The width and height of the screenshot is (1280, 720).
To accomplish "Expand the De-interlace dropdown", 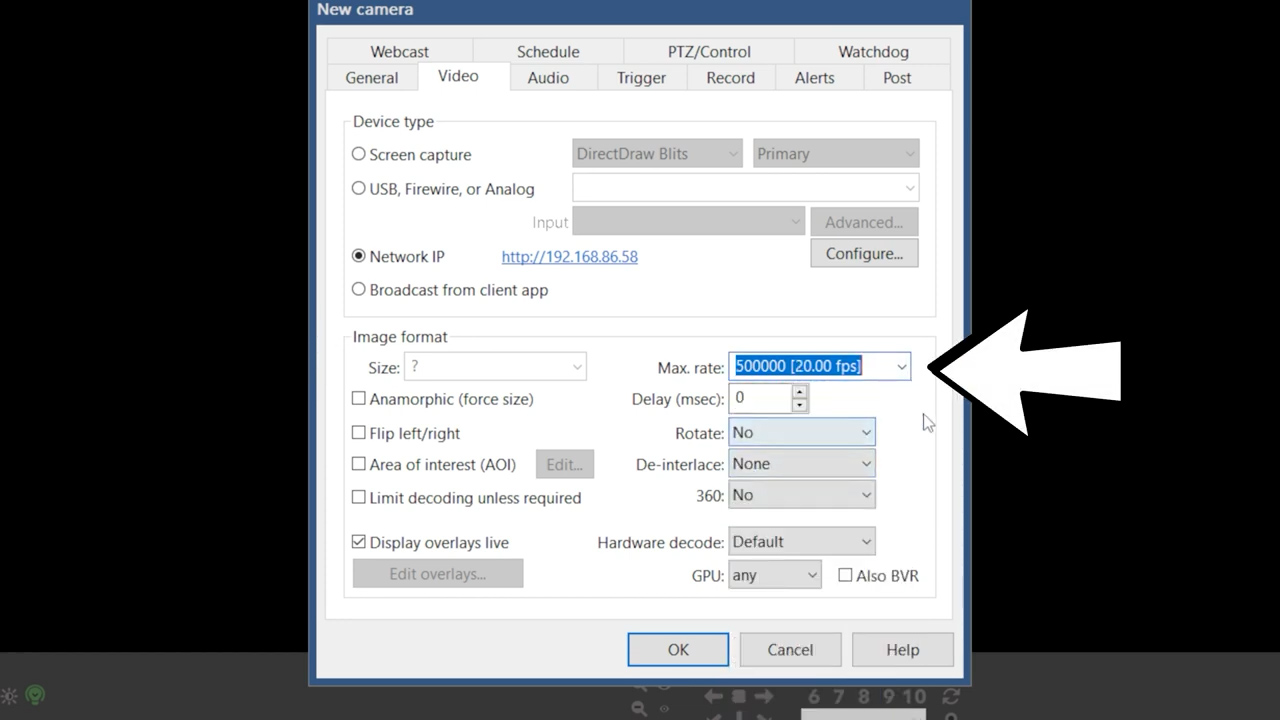I will tap(866, 464).
